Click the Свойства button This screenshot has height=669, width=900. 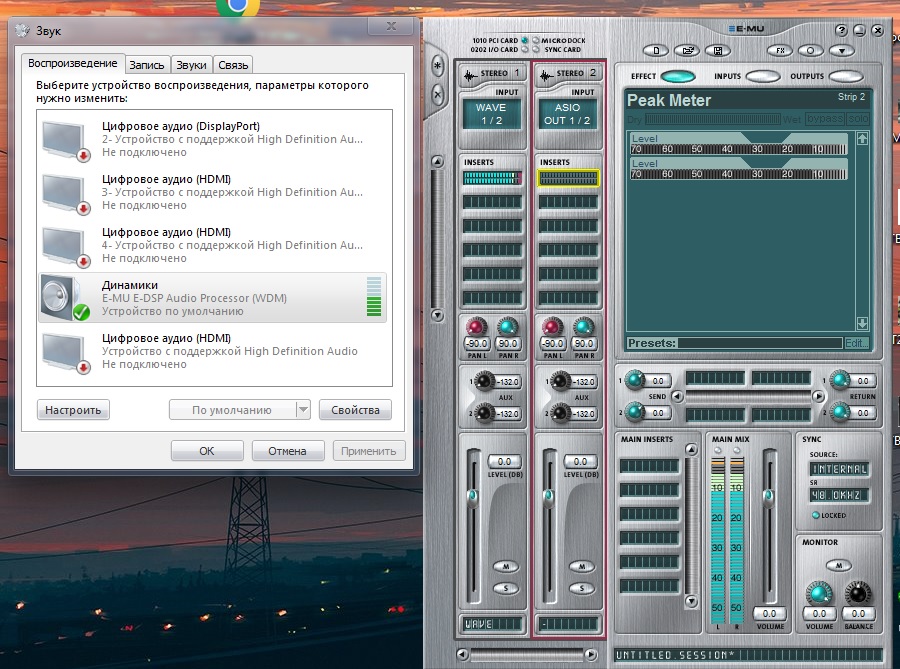pyautogui.click(x=355, y=410)
